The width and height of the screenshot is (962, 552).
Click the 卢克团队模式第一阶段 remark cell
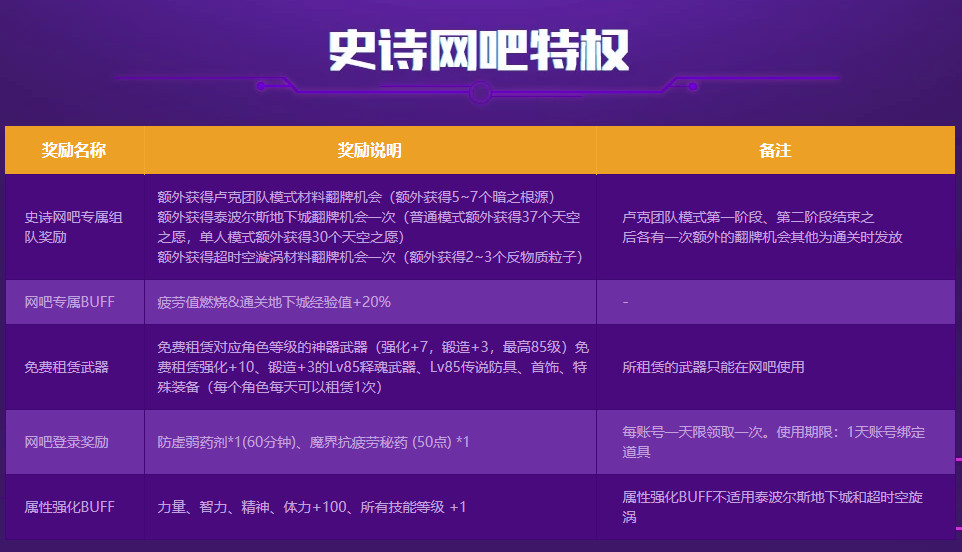tap(762, 227)
